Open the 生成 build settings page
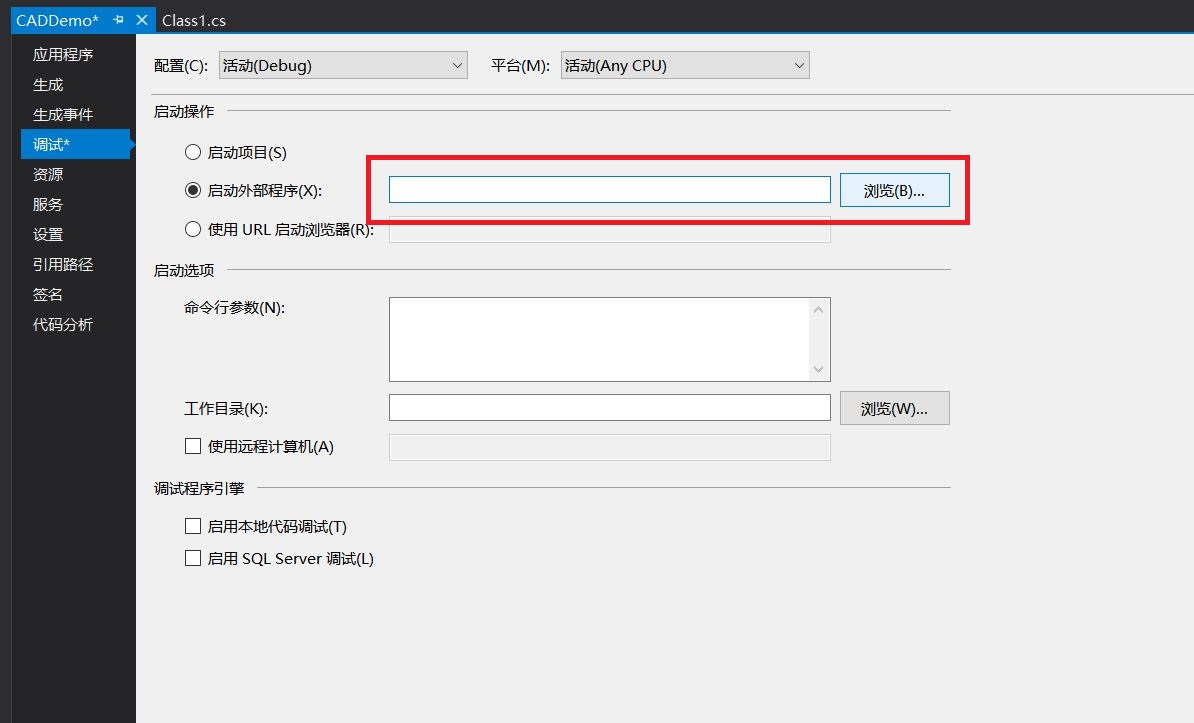This screenshot has height=723, width=1194. click(47, 84)
